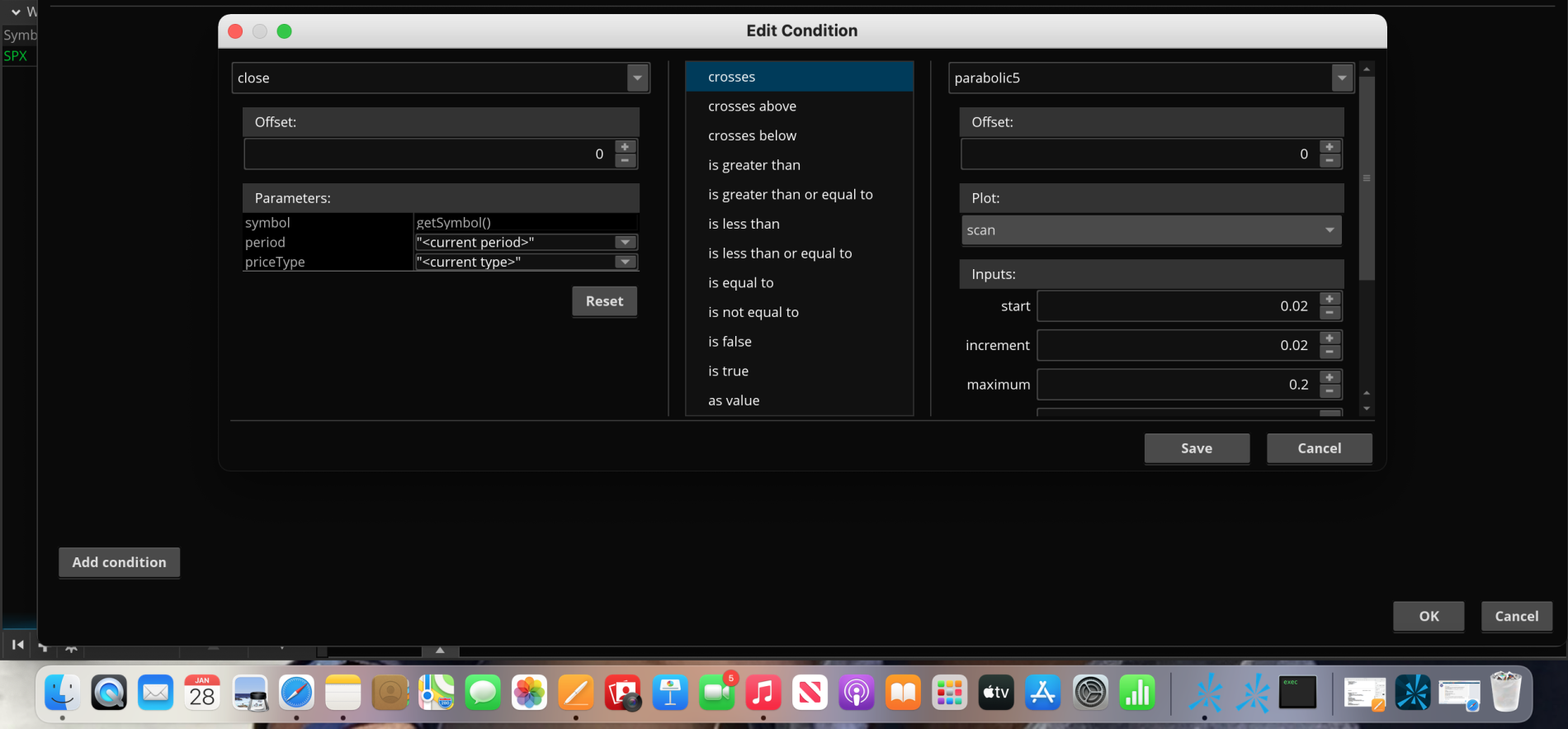The height and width of the screenshot is (729, 1568).
Task: Open the Numbers app in dock
Action: 1137,693
